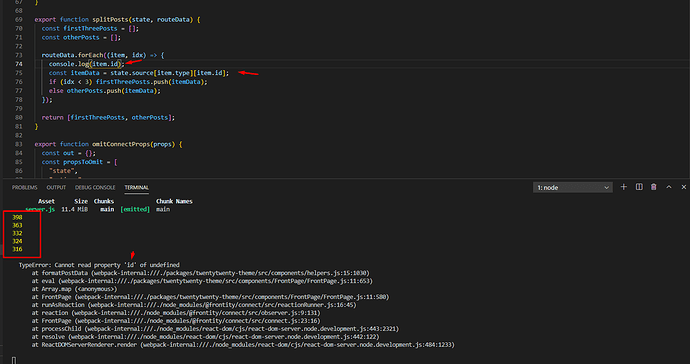Viewport: 690px width, 364px height.
Task: Click the 'at eval' stack trace line
Action: [202, 281]
